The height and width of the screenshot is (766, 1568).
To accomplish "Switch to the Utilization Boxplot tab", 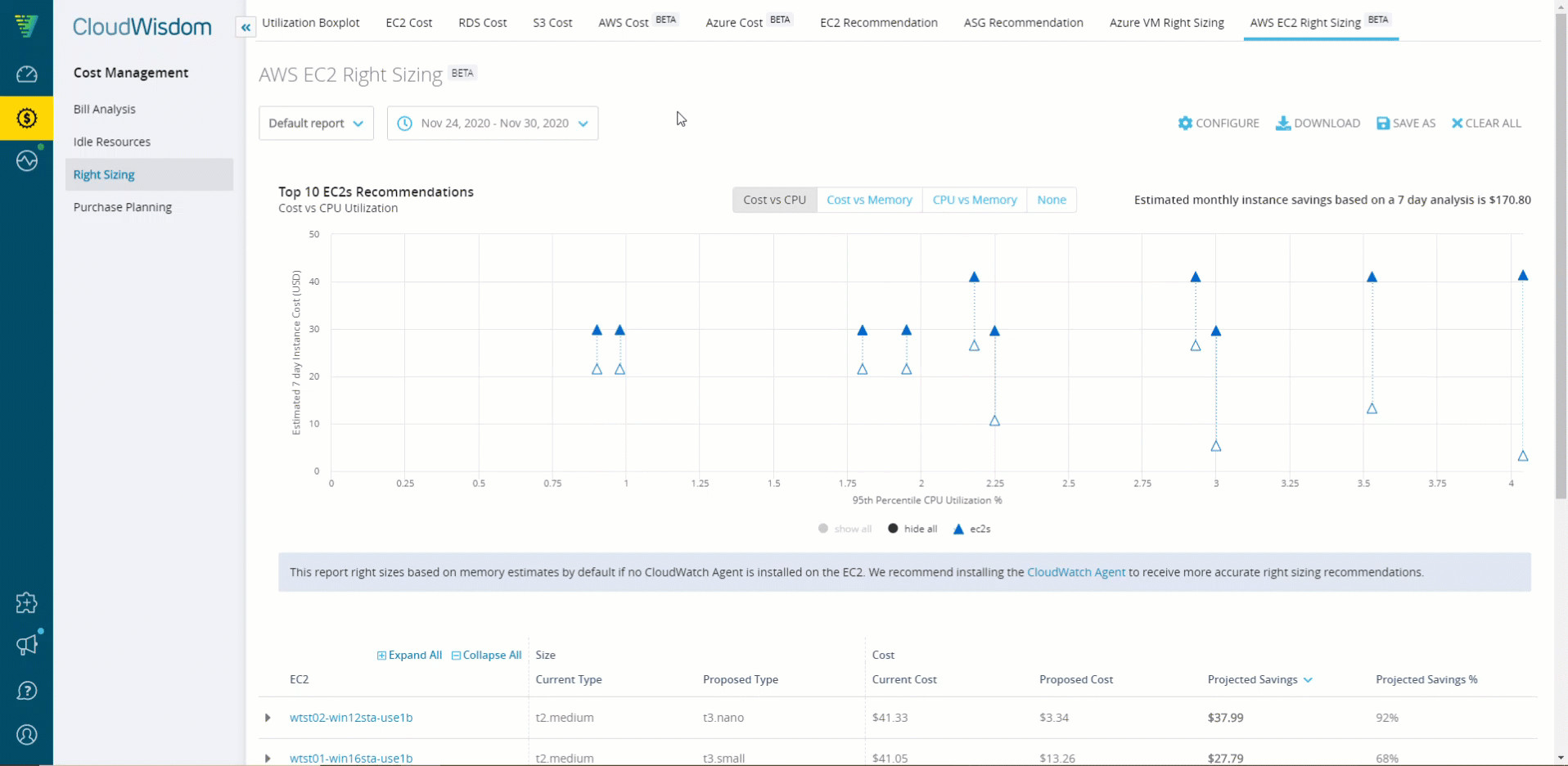I will tap(311, 22).
